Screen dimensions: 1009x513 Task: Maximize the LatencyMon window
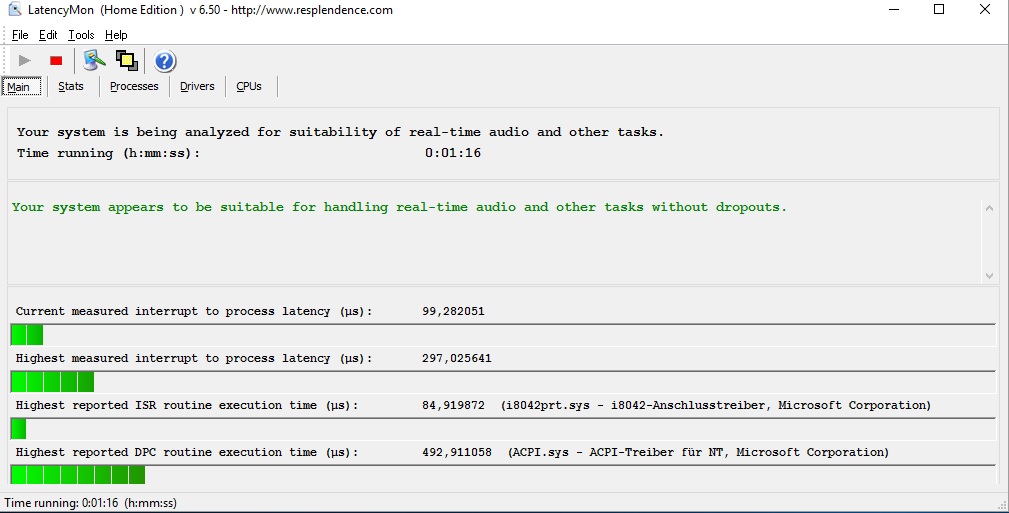(939, 10)
